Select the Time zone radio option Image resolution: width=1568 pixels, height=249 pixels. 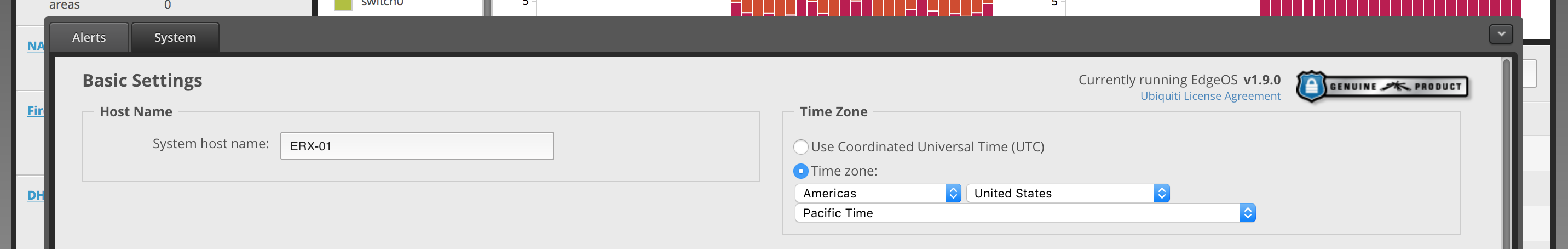[800, 172]
